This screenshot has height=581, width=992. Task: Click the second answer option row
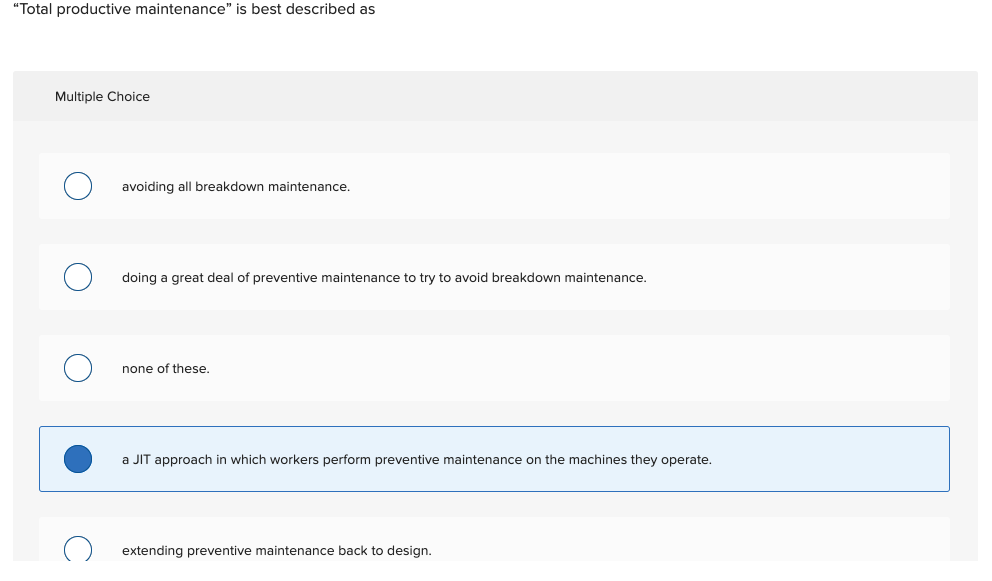pyautogui.click(x=494, y=277)
